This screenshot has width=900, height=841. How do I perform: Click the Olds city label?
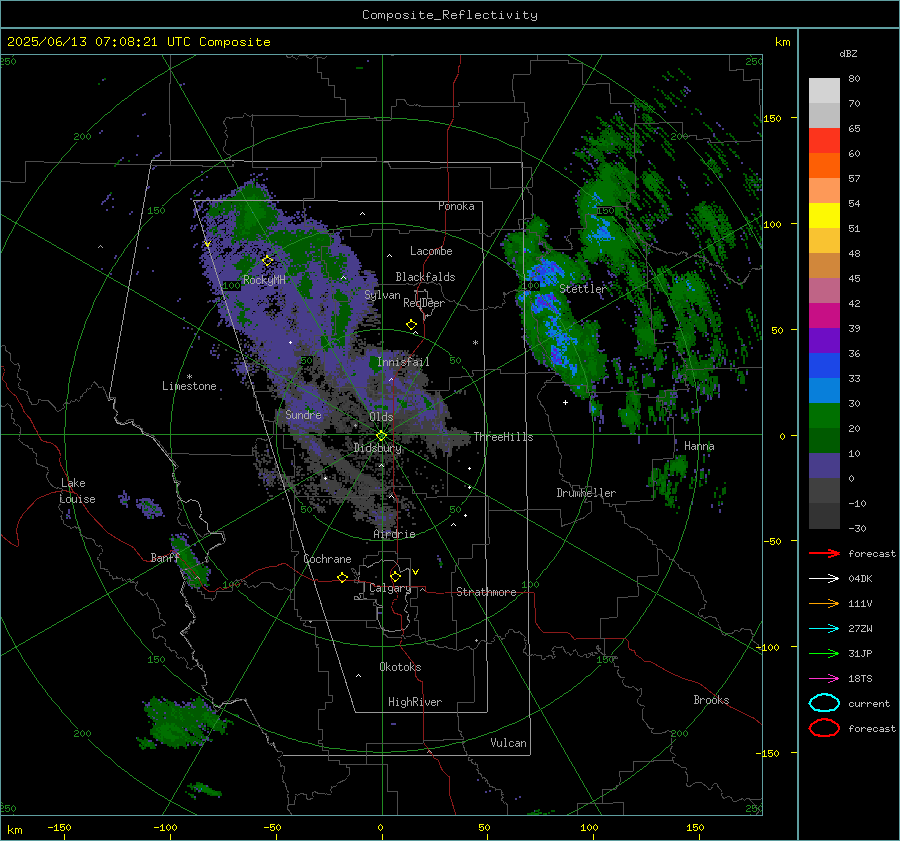[x=381, y=417]
